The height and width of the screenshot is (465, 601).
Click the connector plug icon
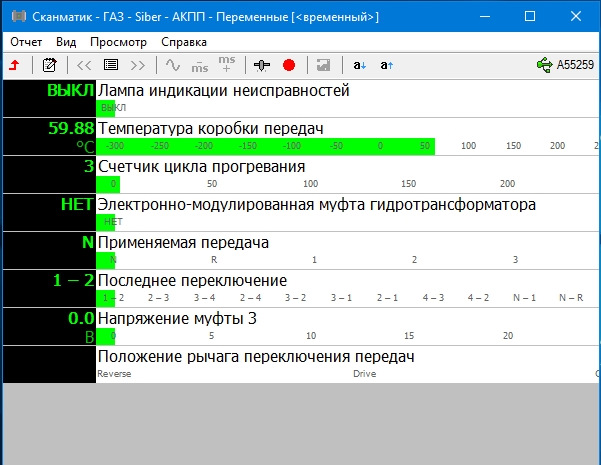(x=262, y=65)
